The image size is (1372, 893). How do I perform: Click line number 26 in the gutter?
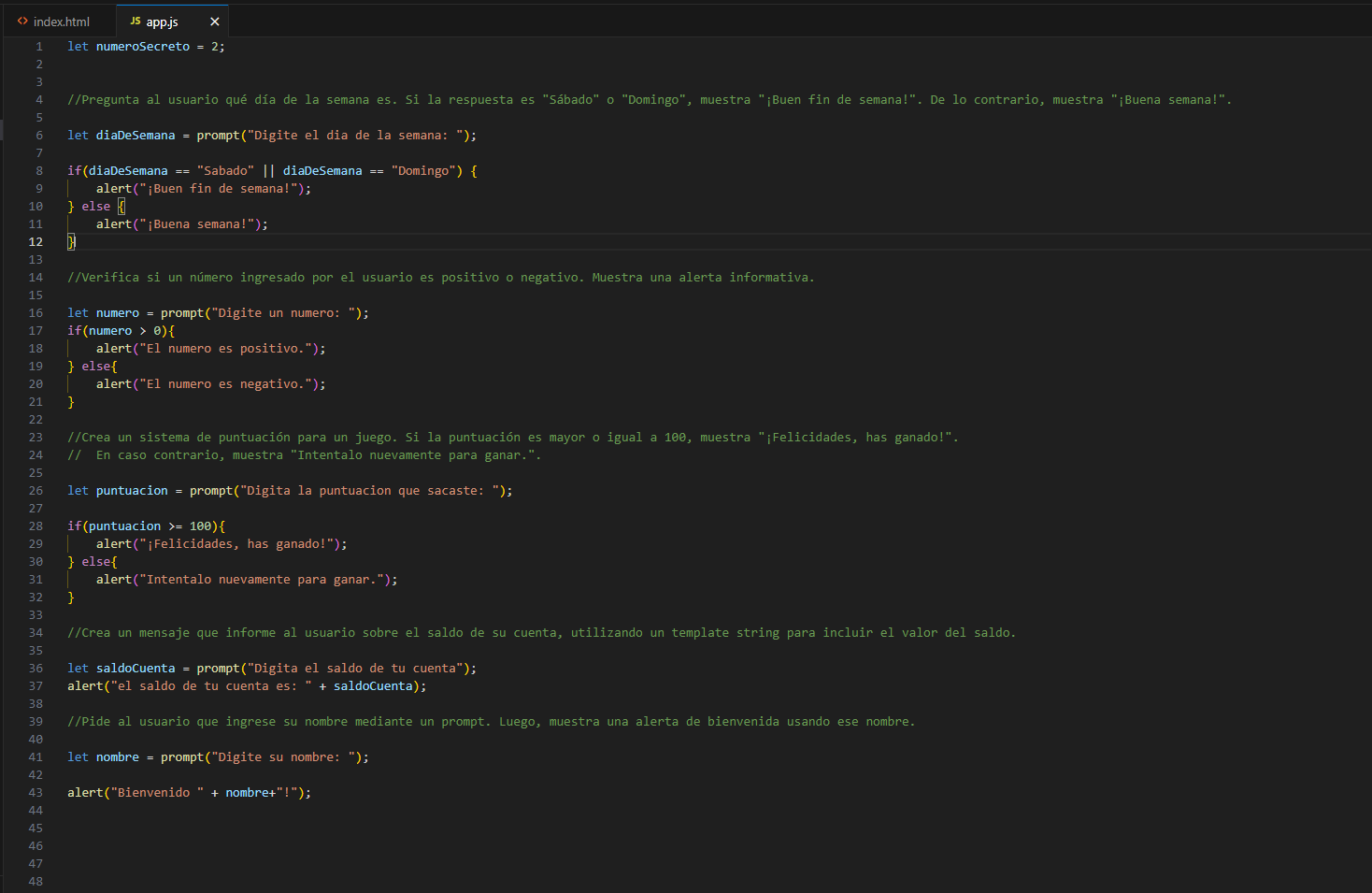(36, 491)
